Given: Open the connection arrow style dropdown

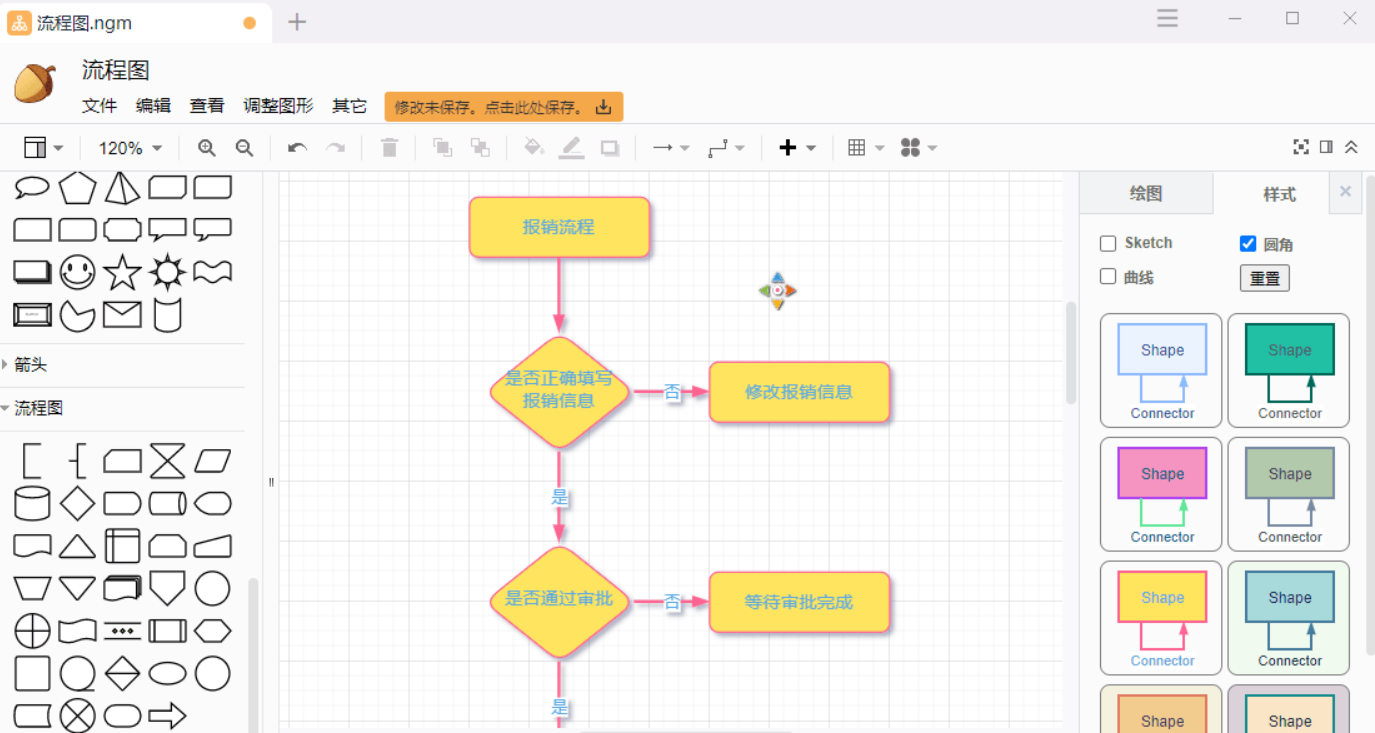Looking at the screenshot, I should click(671, 148).
